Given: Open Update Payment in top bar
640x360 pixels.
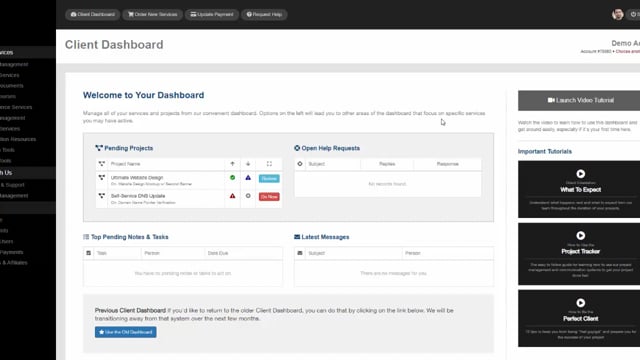Looking at the screenshot, I should tap(212, 14).
